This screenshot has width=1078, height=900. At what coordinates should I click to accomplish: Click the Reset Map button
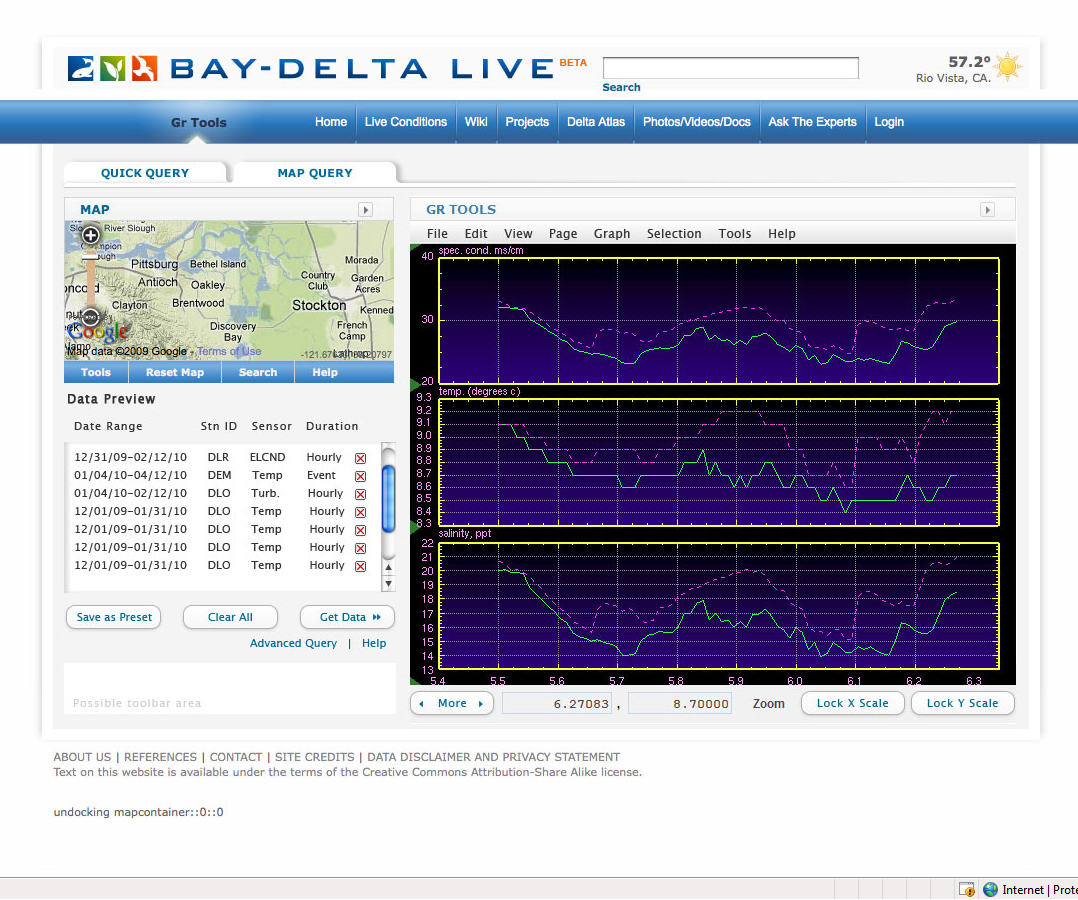tap(175, 372)
